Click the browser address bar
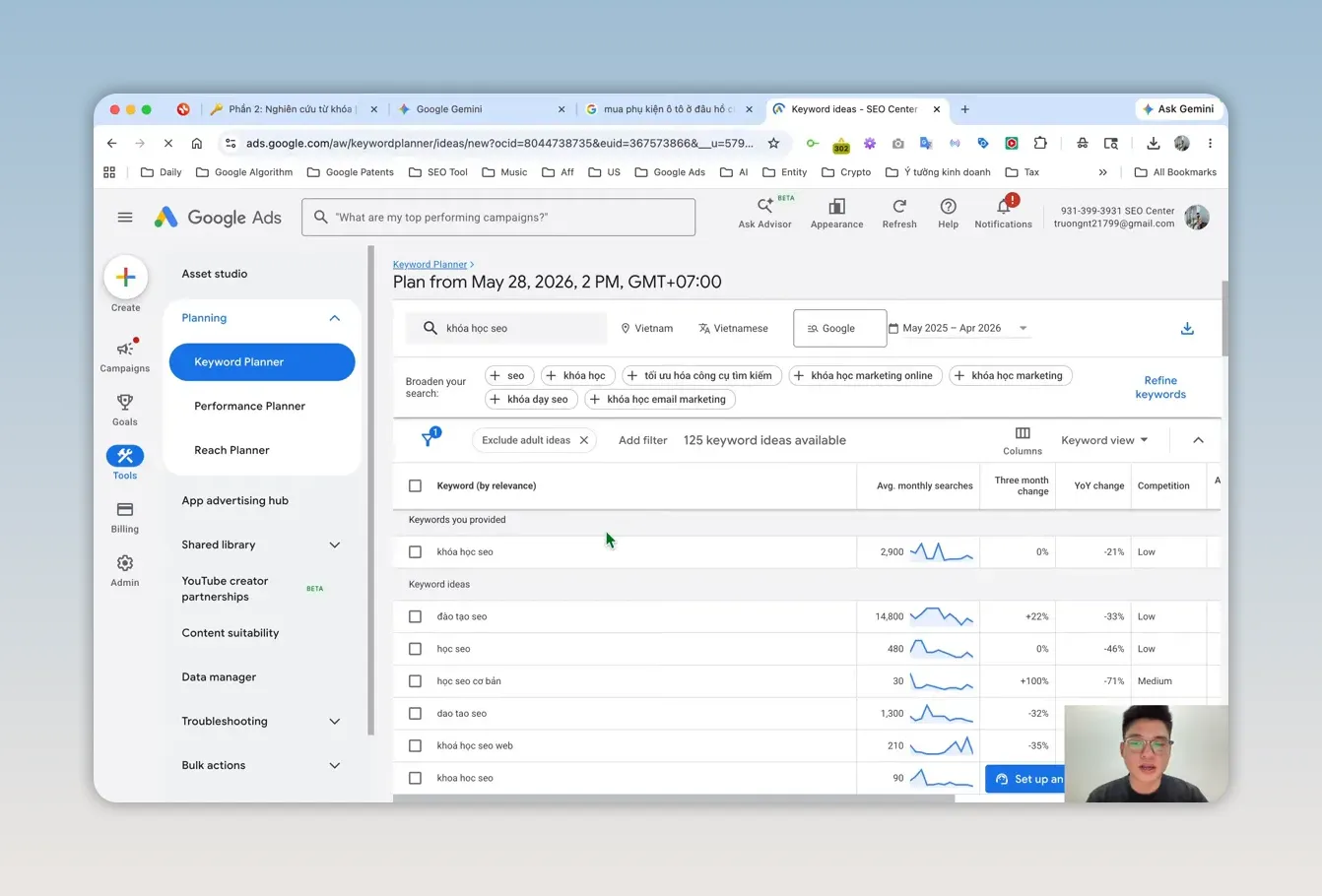This screenshot has height=896, width=1322. point(499,143)
